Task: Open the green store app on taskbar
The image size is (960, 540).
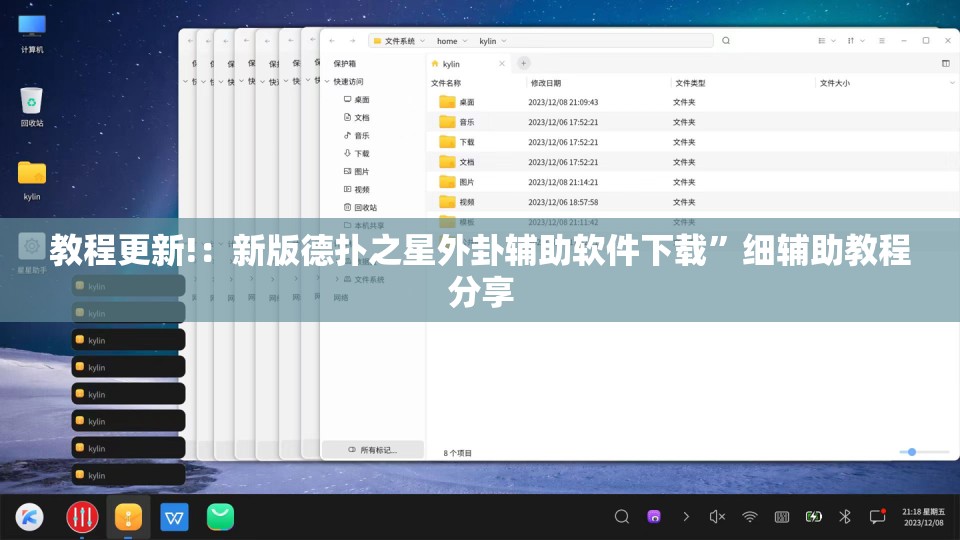Action: (220, 517)
